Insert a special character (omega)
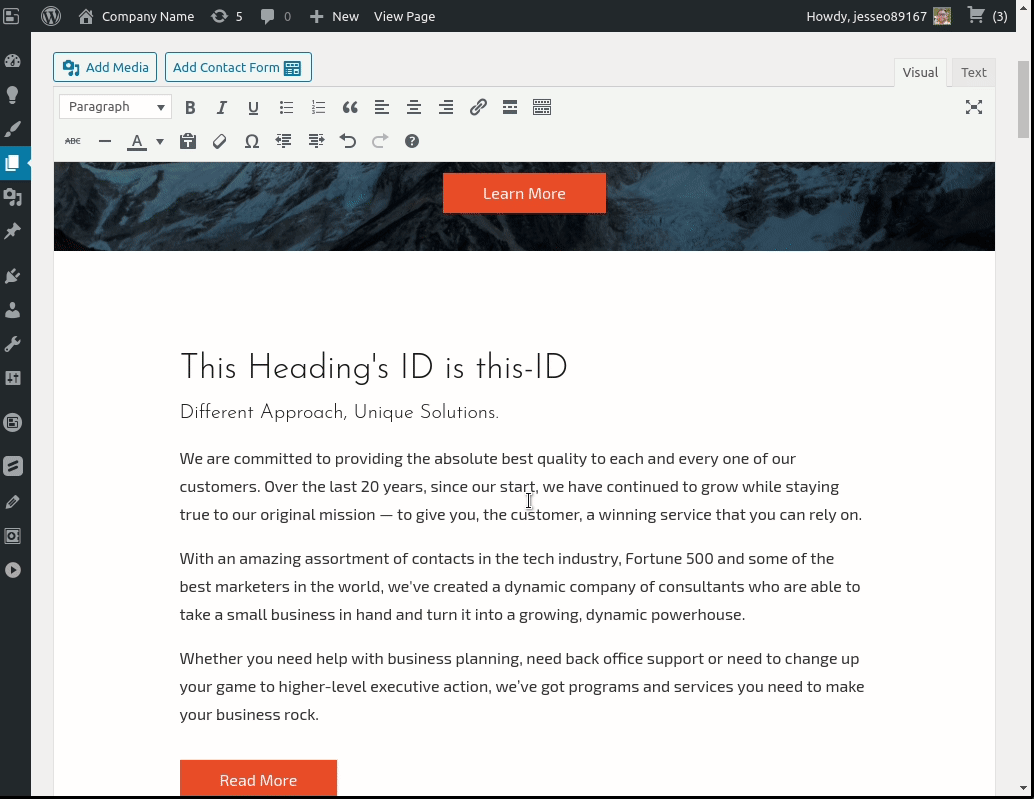 tap(252, 141)
